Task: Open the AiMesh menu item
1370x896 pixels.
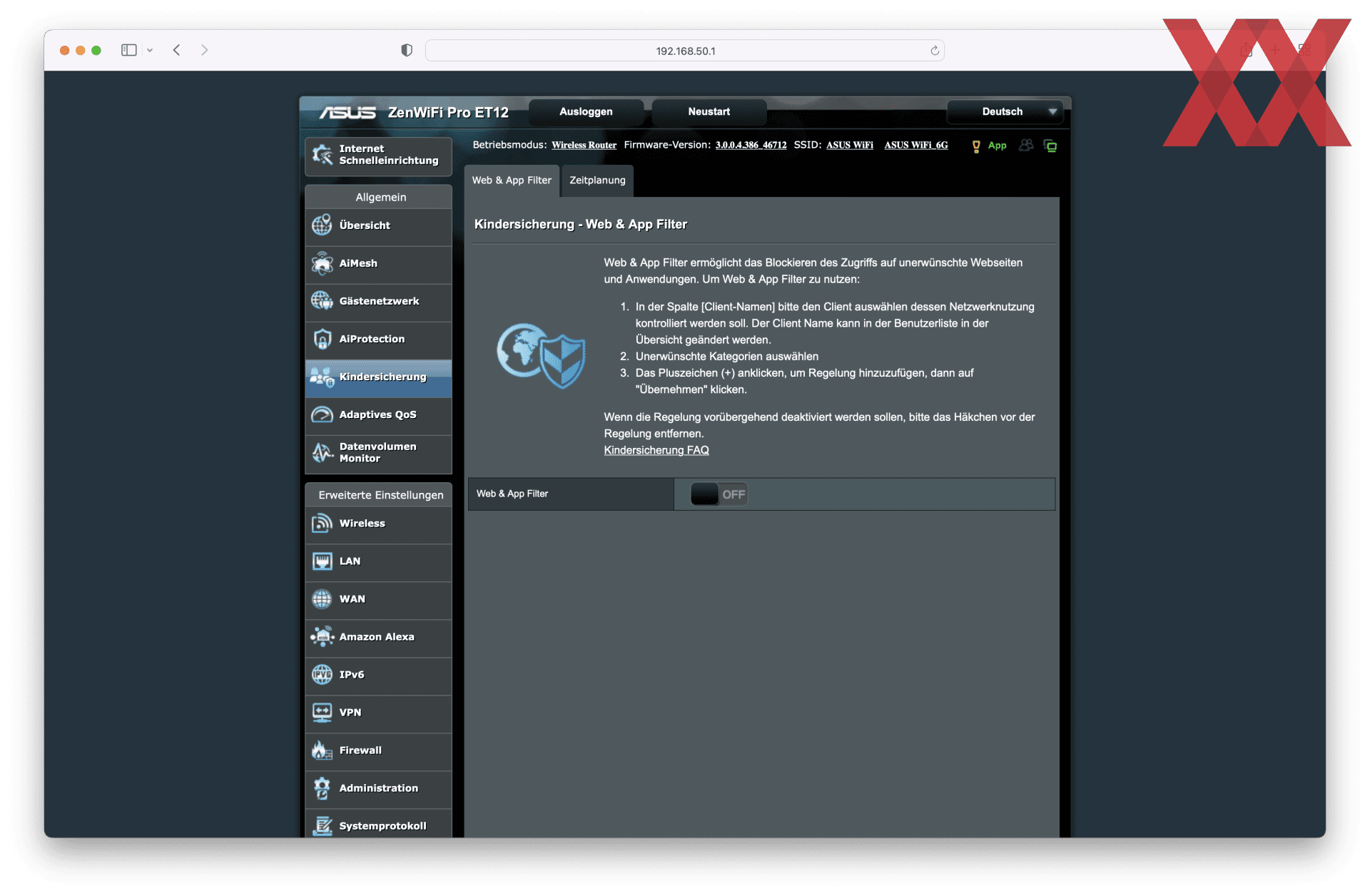Action: coord(378,264)
